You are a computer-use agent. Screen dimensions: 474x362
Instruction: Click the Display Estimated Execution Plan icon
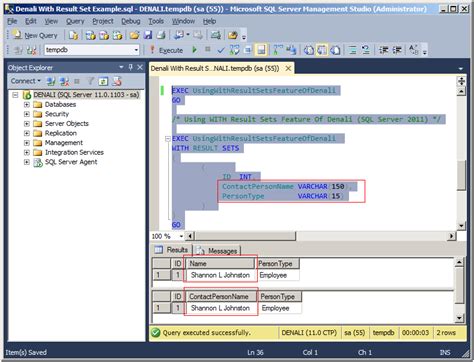235,50
